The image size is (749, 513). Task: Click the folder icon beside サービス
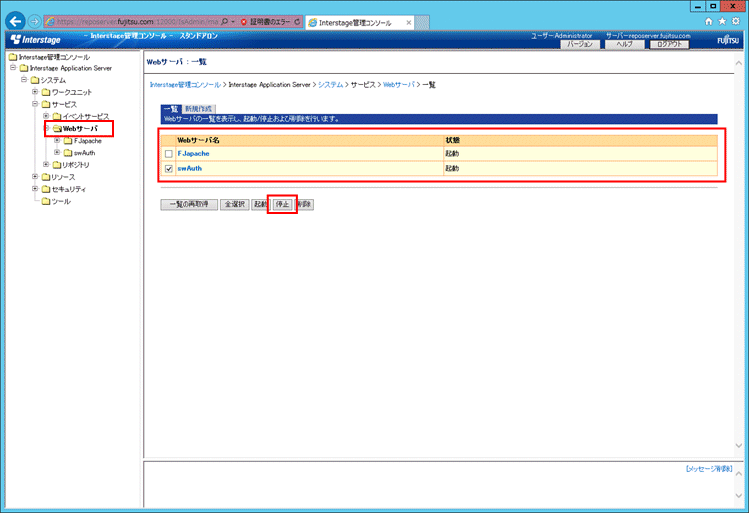[46, 104]
